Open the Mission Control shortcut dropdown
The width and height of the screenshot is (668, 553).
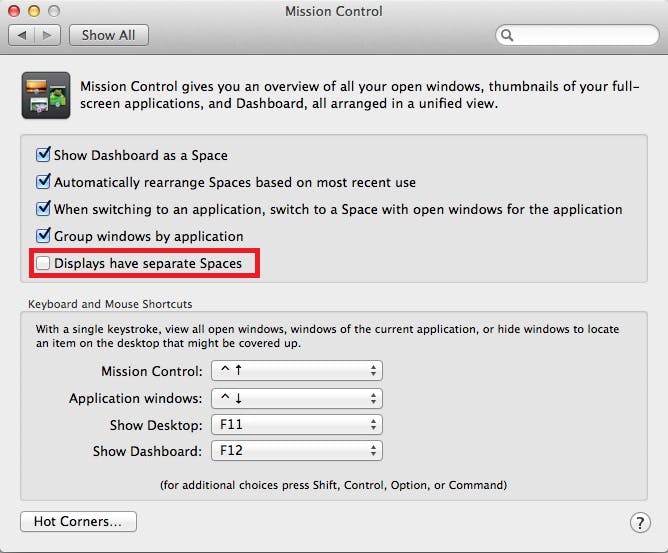(297, 371)
